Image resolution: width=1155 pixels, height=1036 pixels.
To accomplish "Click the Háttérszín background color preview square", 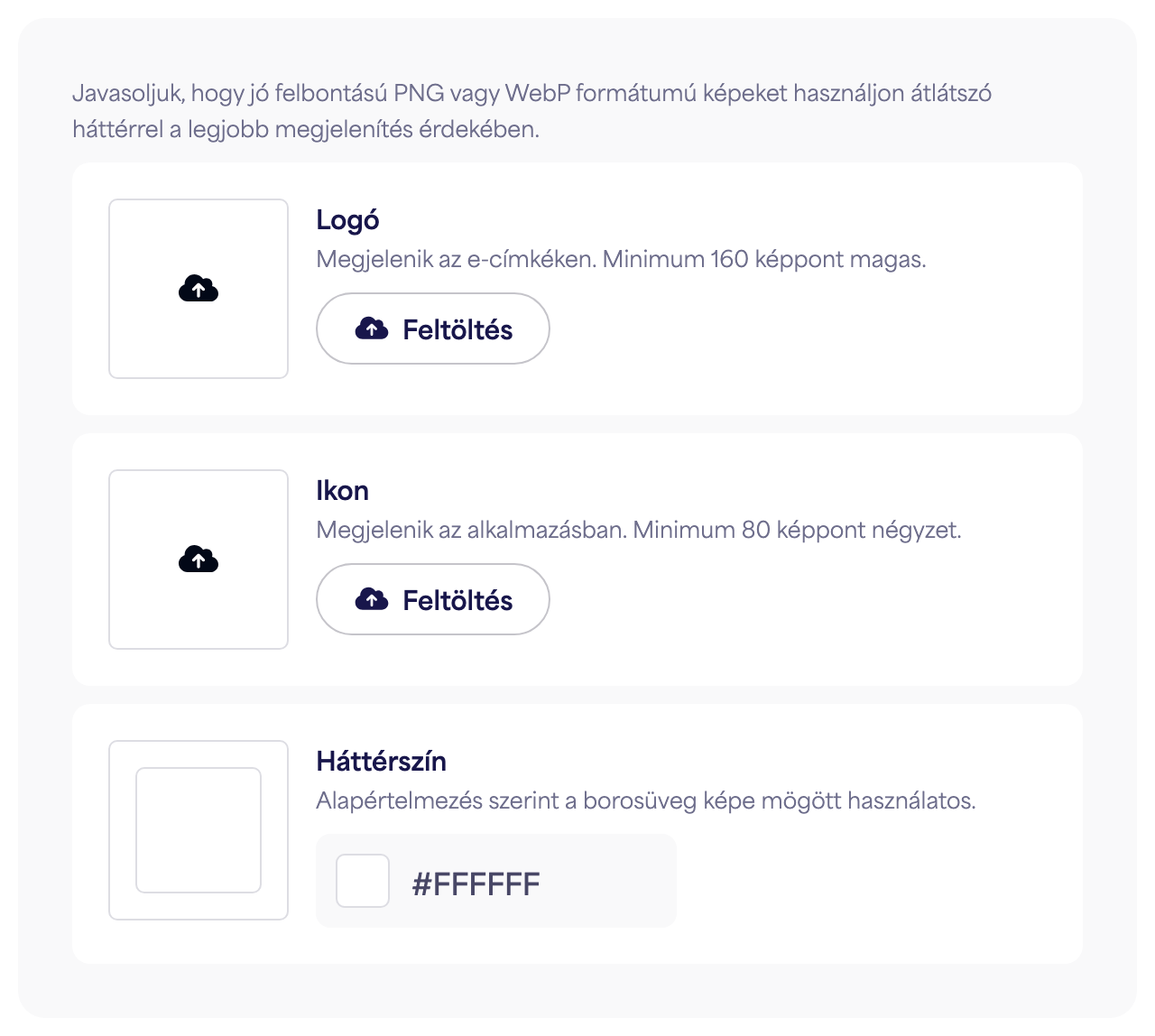I will pos(199,830).
